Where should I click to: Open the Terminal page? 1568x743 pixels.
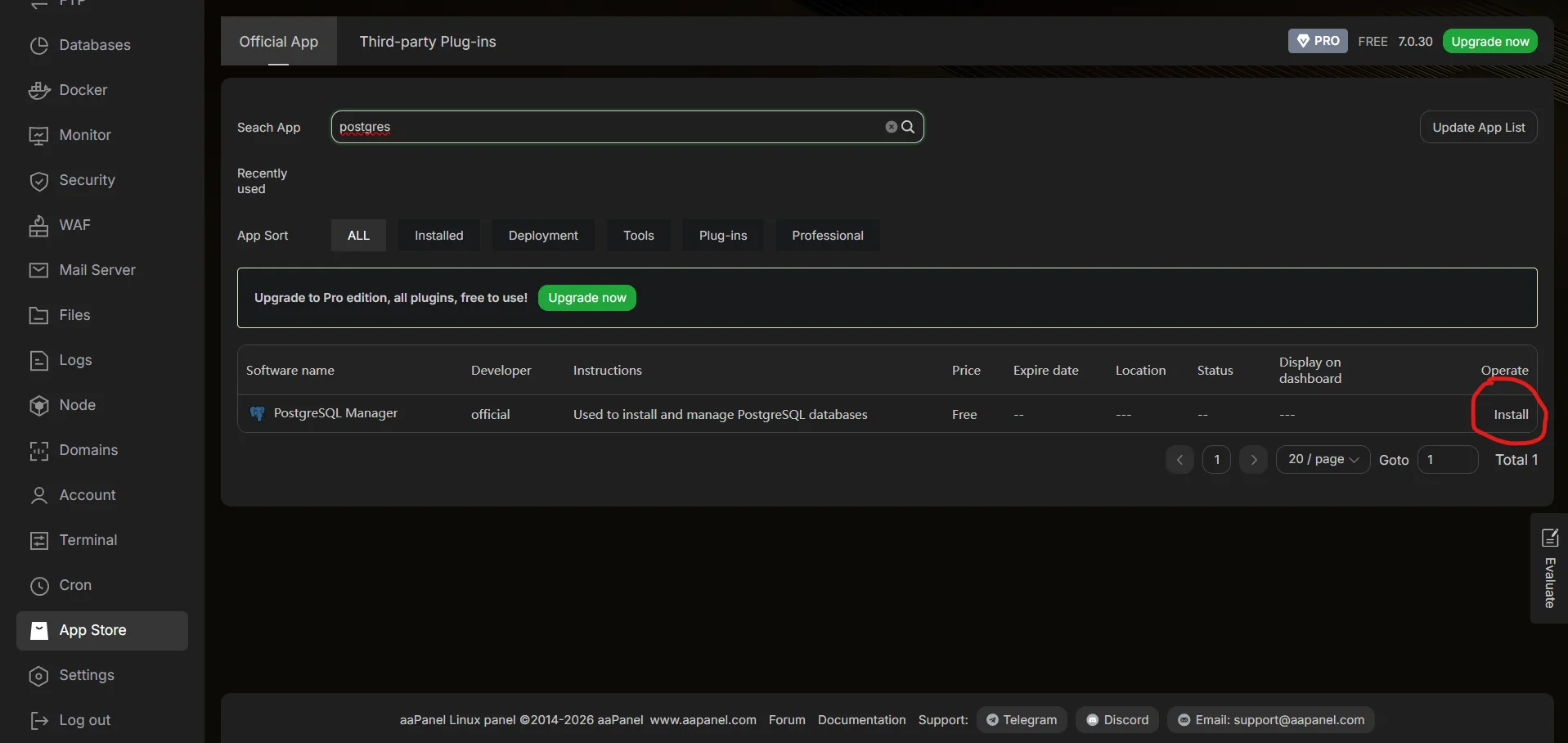pyautogui.click(x=88, y=540)
